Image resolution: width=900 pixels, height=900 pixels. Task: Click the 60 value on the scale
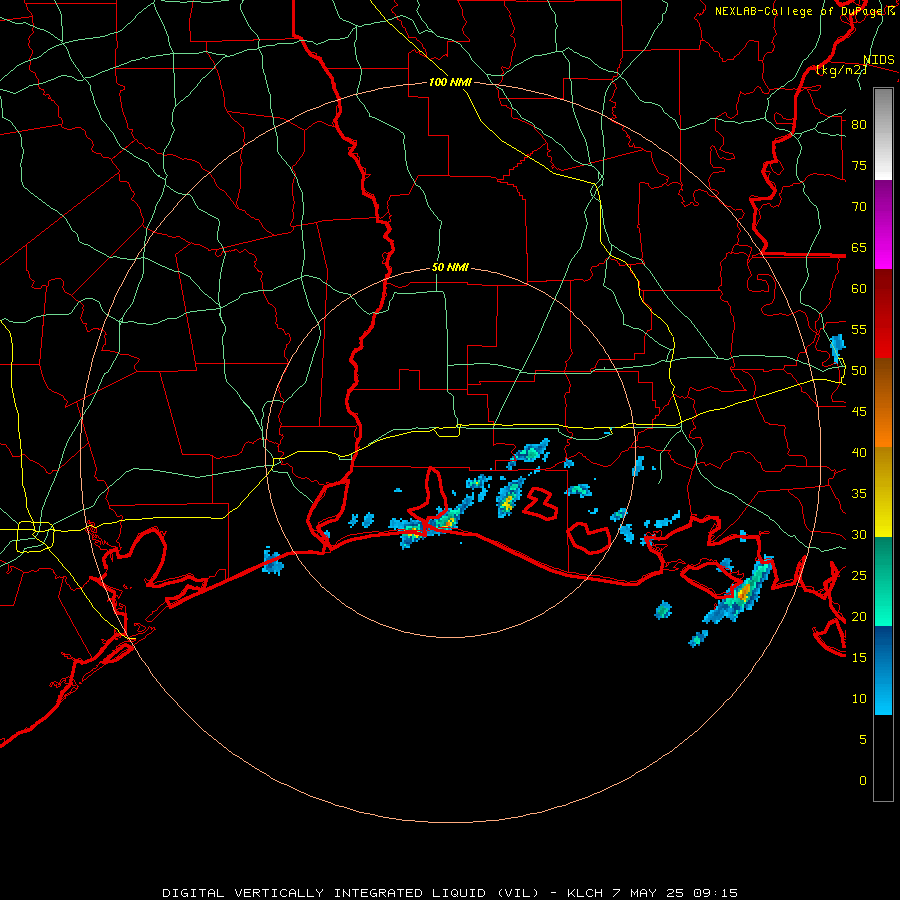[859, 288]
